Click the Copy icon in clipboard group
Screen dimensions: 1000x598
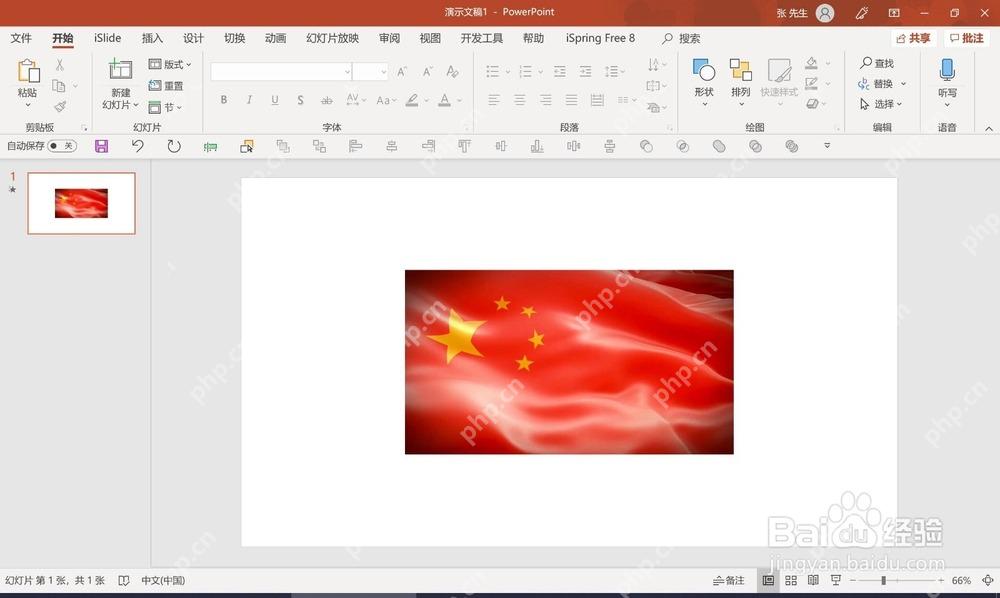pyautogui.click(x=58, y=85)
